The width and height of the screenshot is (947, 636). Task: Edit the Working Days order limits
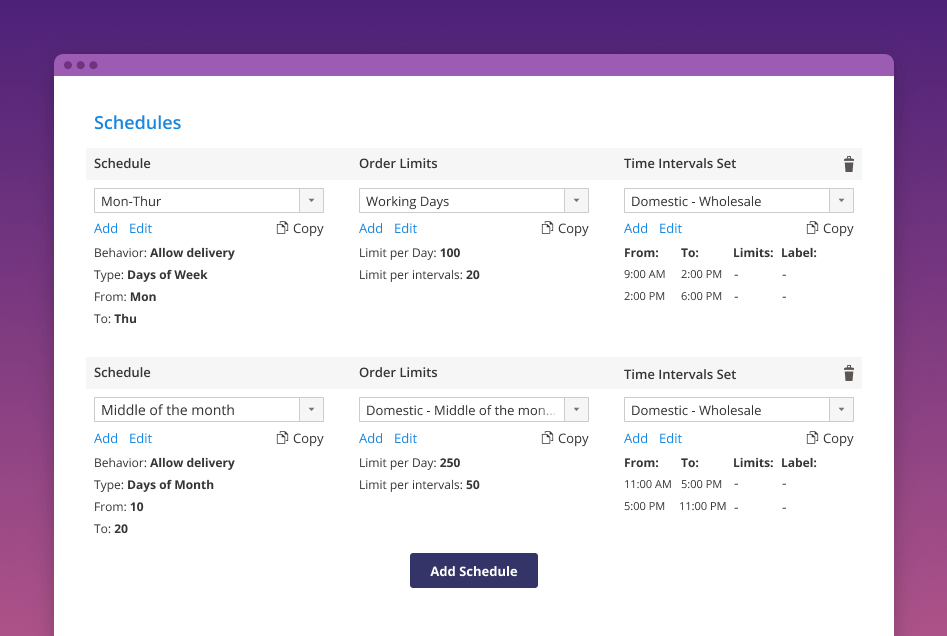(406, 228)
